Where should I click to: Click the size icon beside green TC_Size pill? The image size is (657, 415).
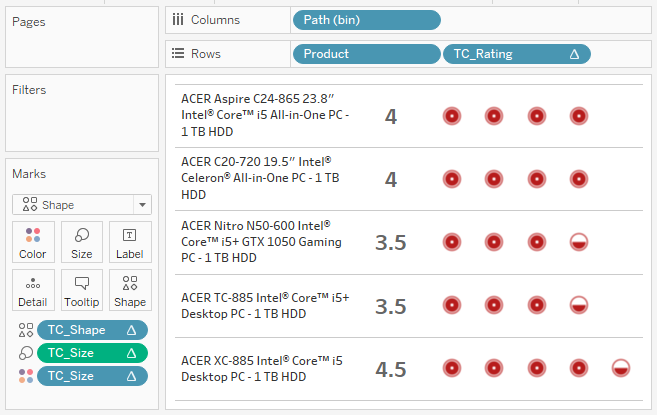point(26,353)
